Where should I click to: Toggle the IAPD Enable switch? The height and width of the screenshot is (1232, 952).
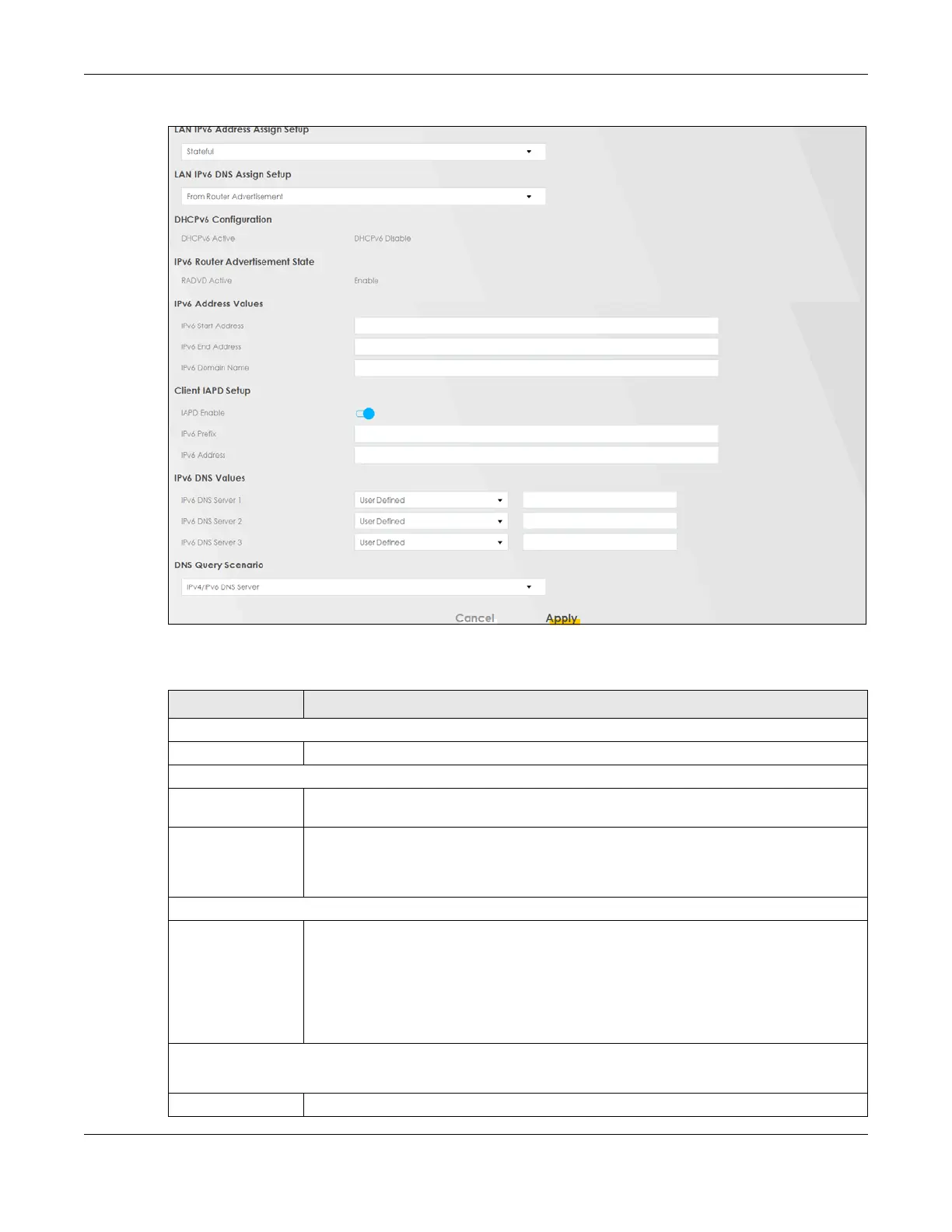pos(366,414)
